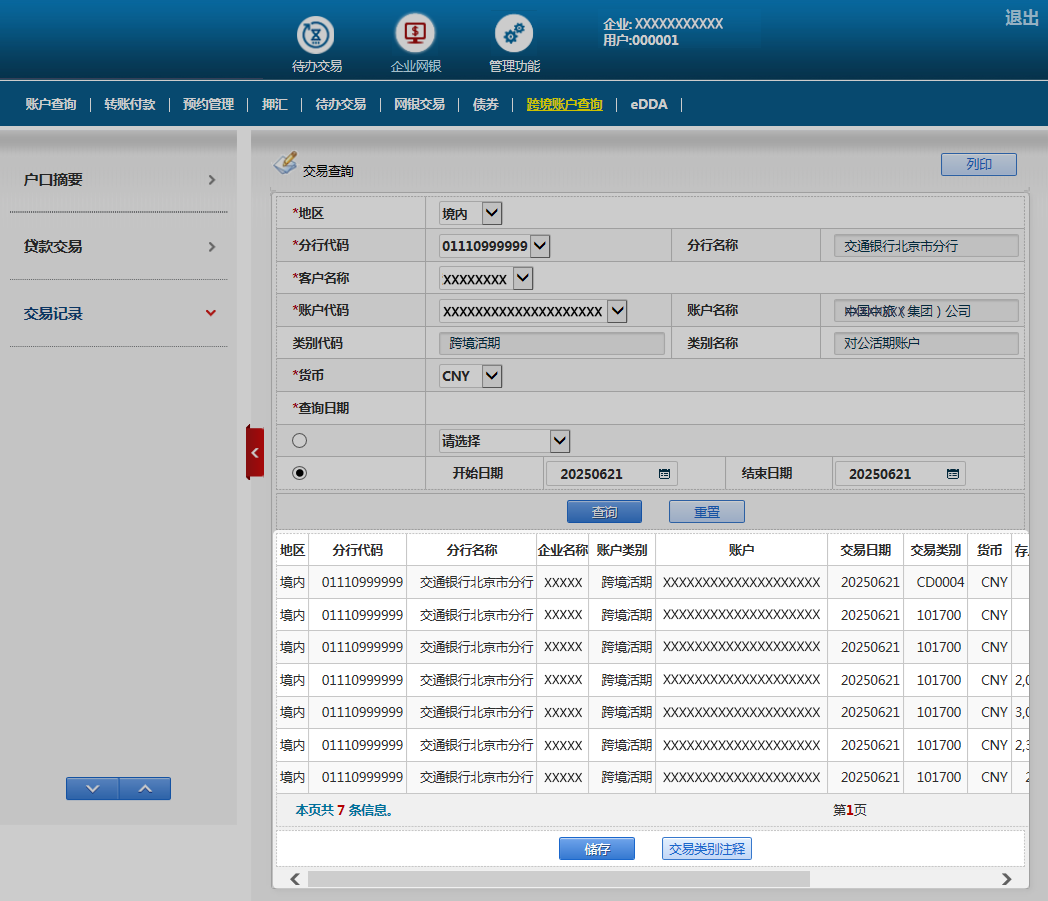
Task: Click the 交易查询 pencil icon
Action: coord(285,162)
